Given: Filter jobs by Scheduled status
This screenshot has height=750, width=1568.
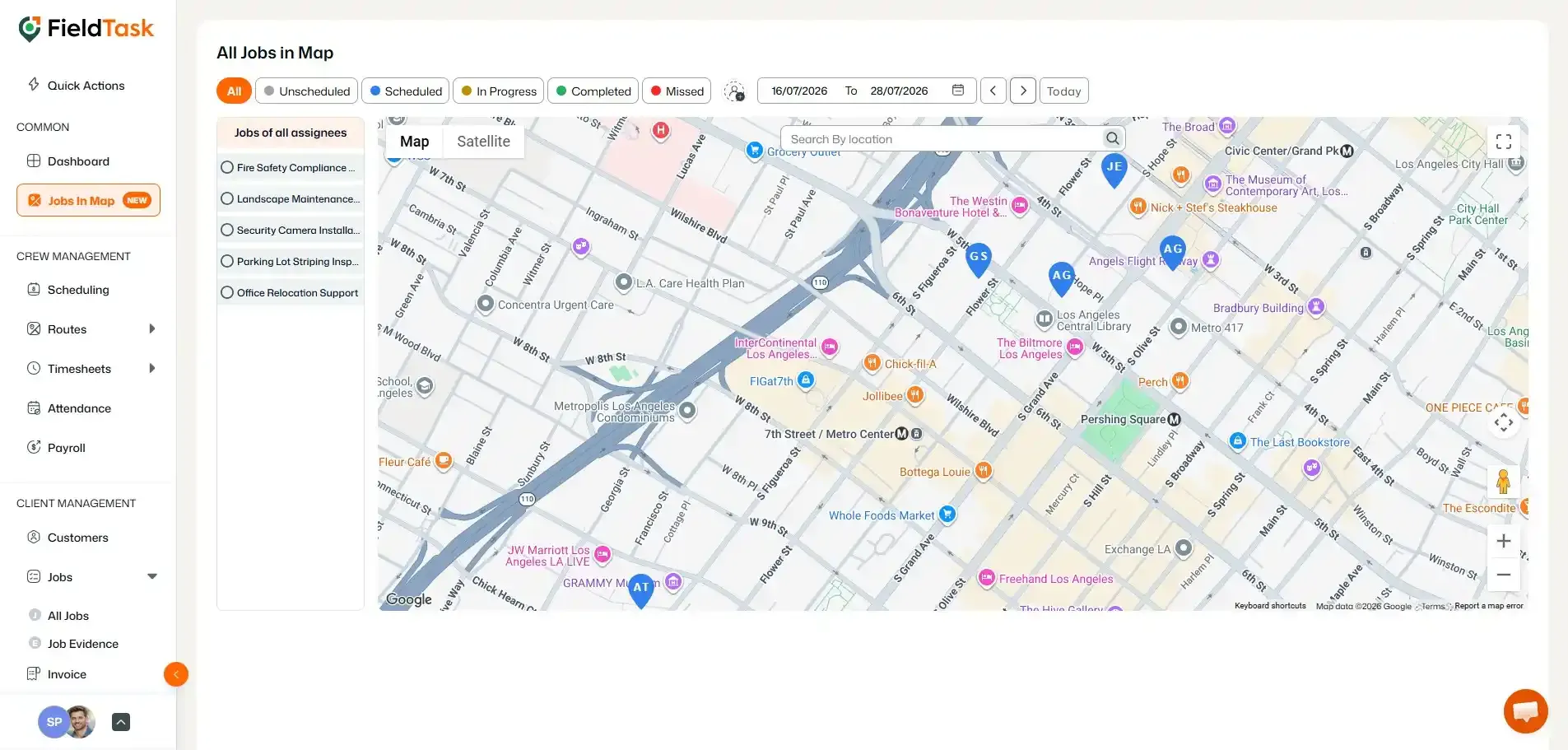Looking at the screenshot, I should pyautogui.click(x=406, y=91).
